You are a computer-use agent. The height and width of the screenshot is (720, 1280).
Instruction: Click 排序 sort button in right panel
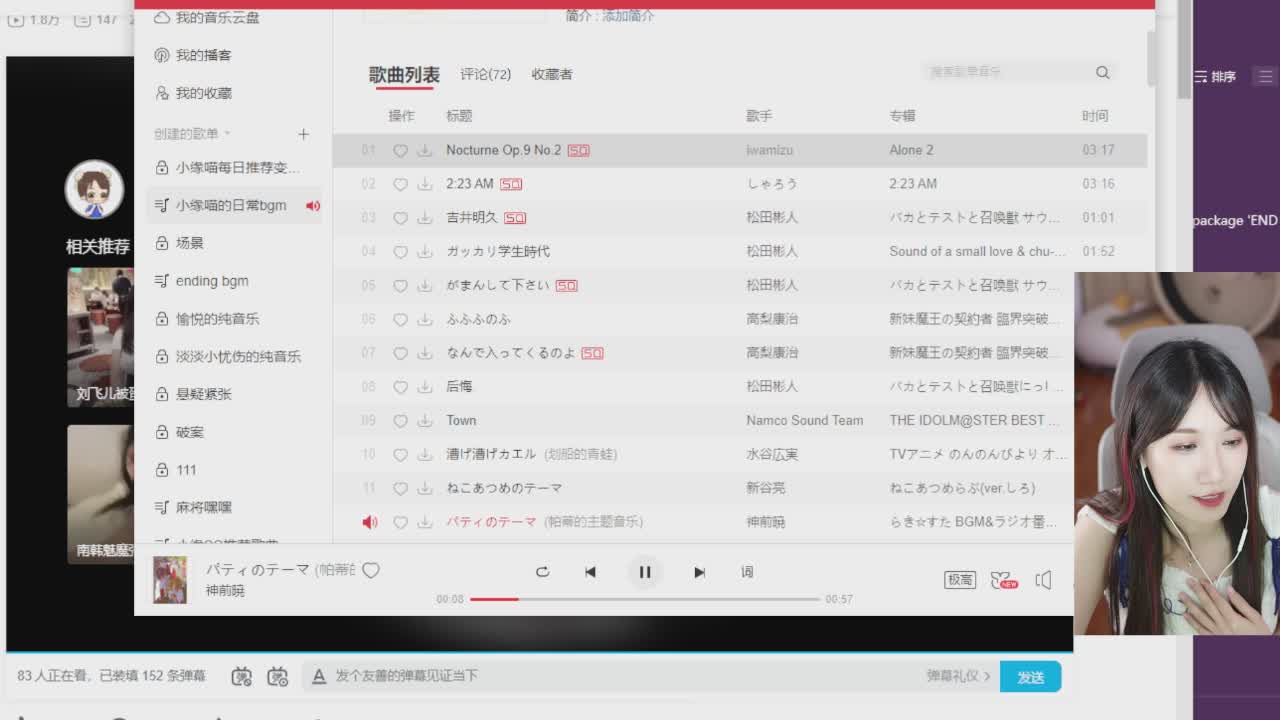(x=1215, y=77)
